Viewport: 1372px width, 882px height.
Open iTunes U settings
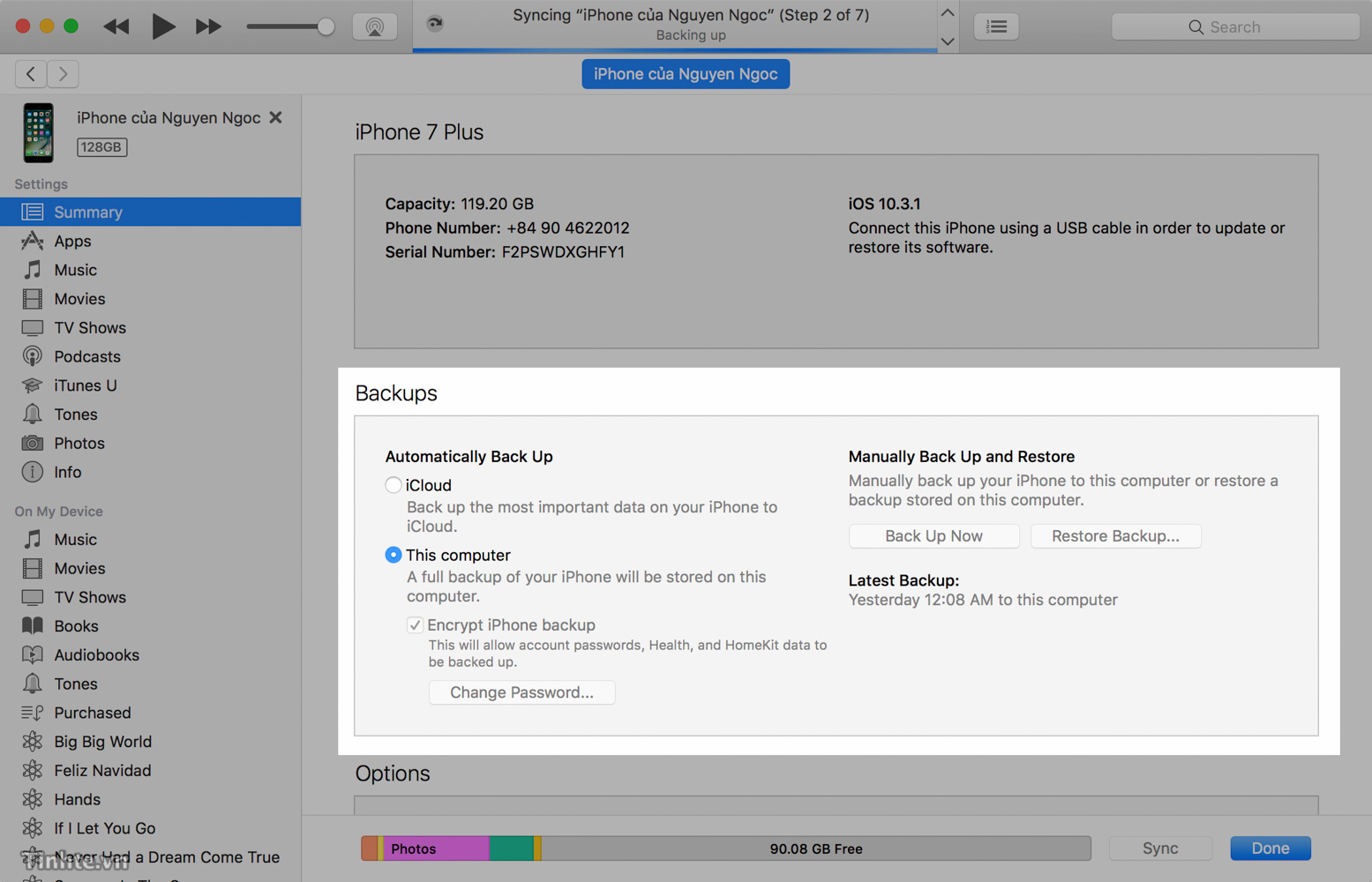point(150,385)
